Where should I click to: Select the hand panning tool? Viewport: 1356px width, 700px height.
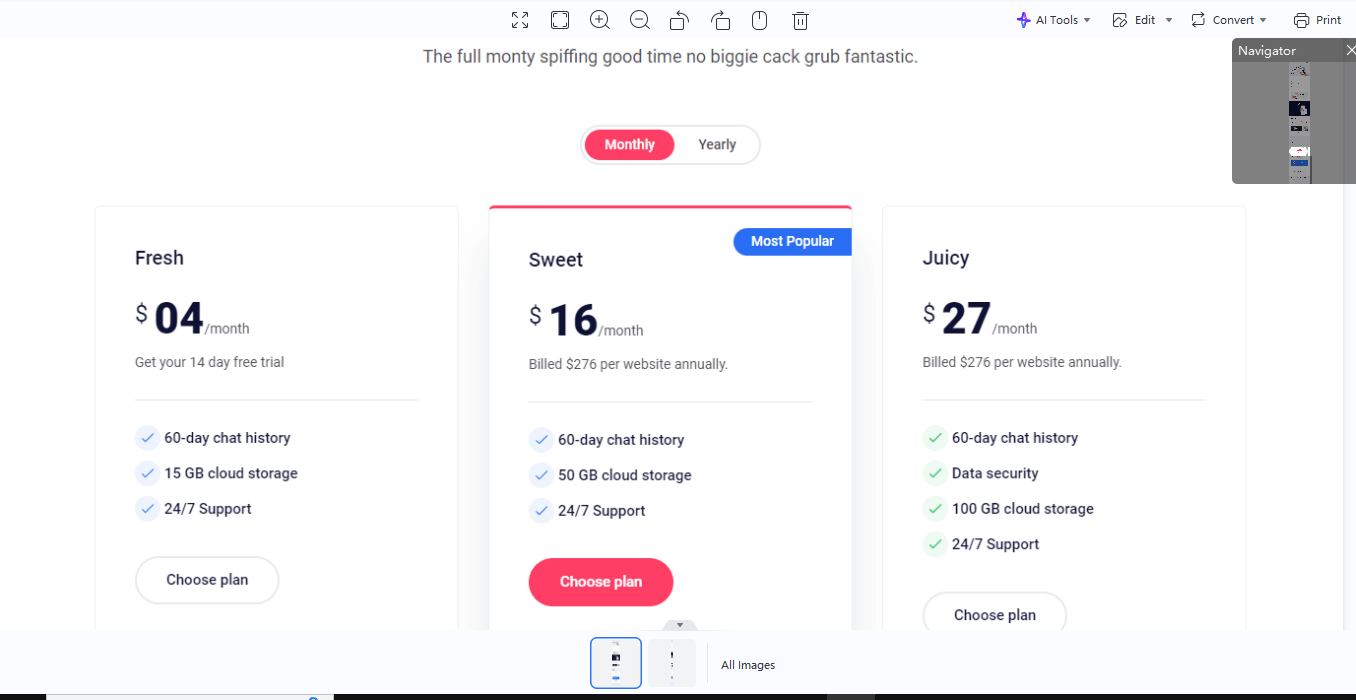(759, 19)
